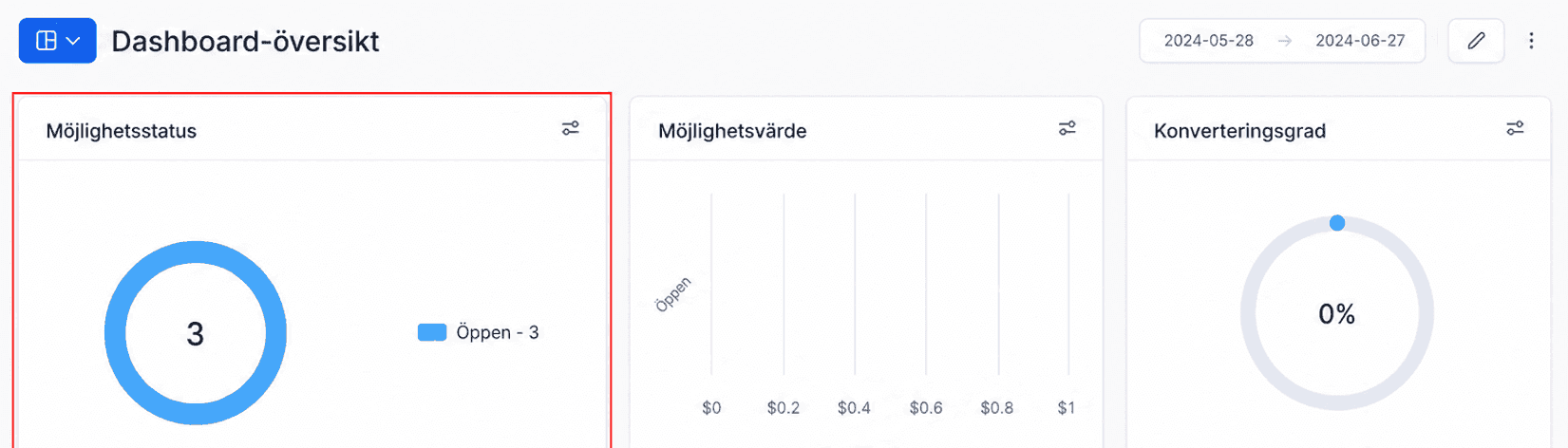This screenshot has width=1568, height=448.
Task: Select the start date 2024-05-28 field
Action: click(x=1208, y=41)
